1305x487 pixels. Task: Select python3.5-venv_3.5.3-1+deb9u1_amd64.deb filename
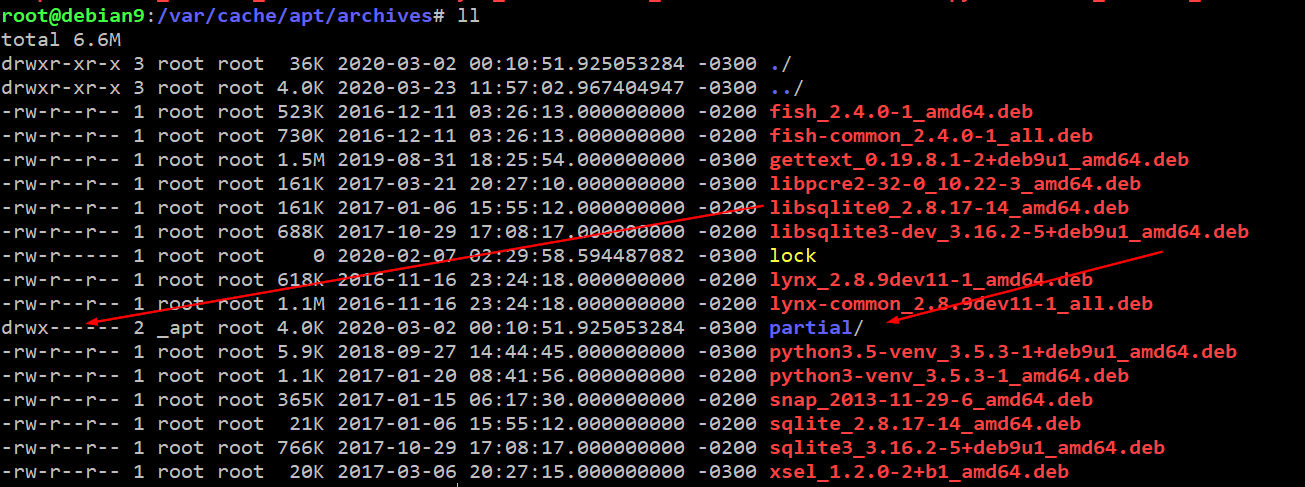pyautogui.click(x=1003, y=352)
